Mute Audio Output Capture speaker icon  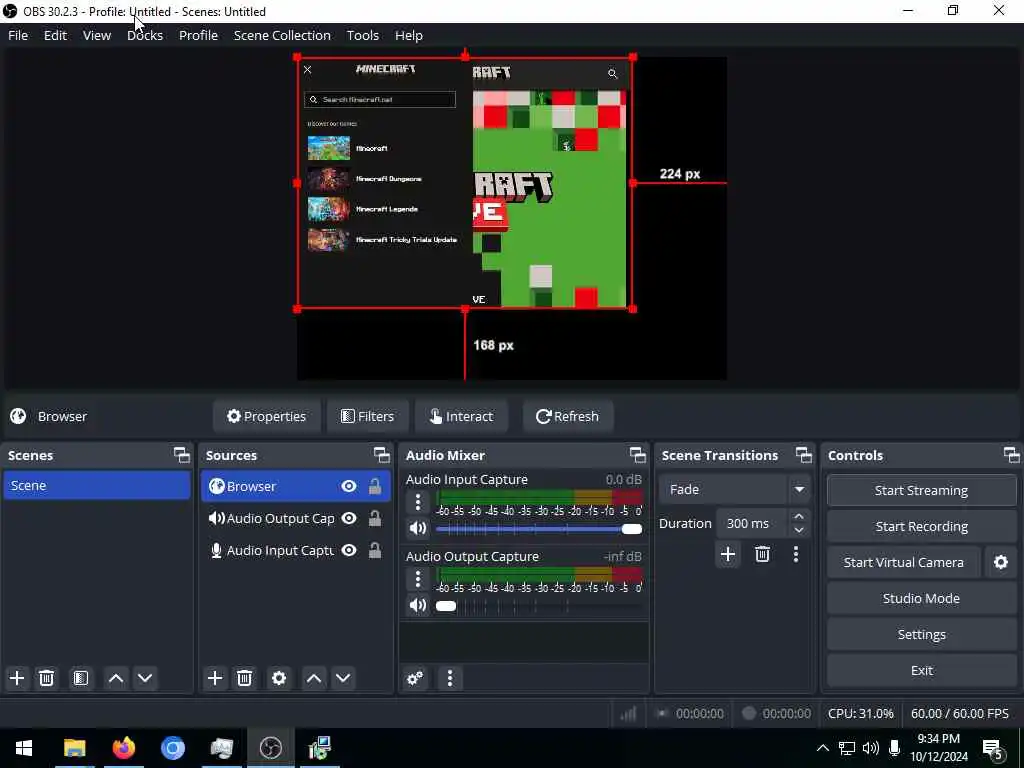[x=418, y=605]
